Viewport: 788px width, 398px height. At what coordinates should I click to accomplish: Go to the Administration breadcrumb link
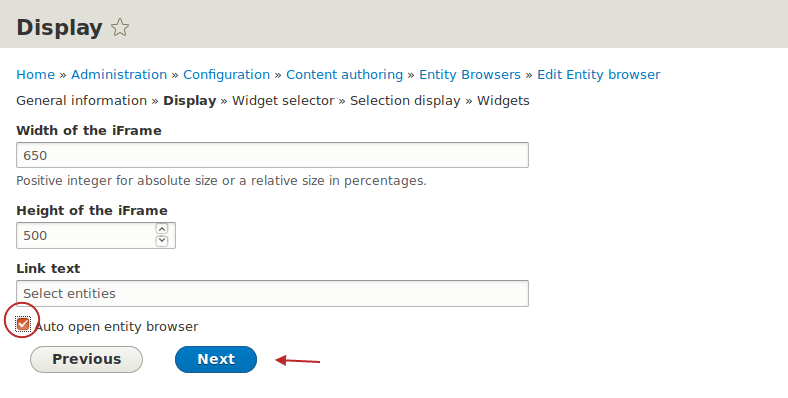click(119, 75)
